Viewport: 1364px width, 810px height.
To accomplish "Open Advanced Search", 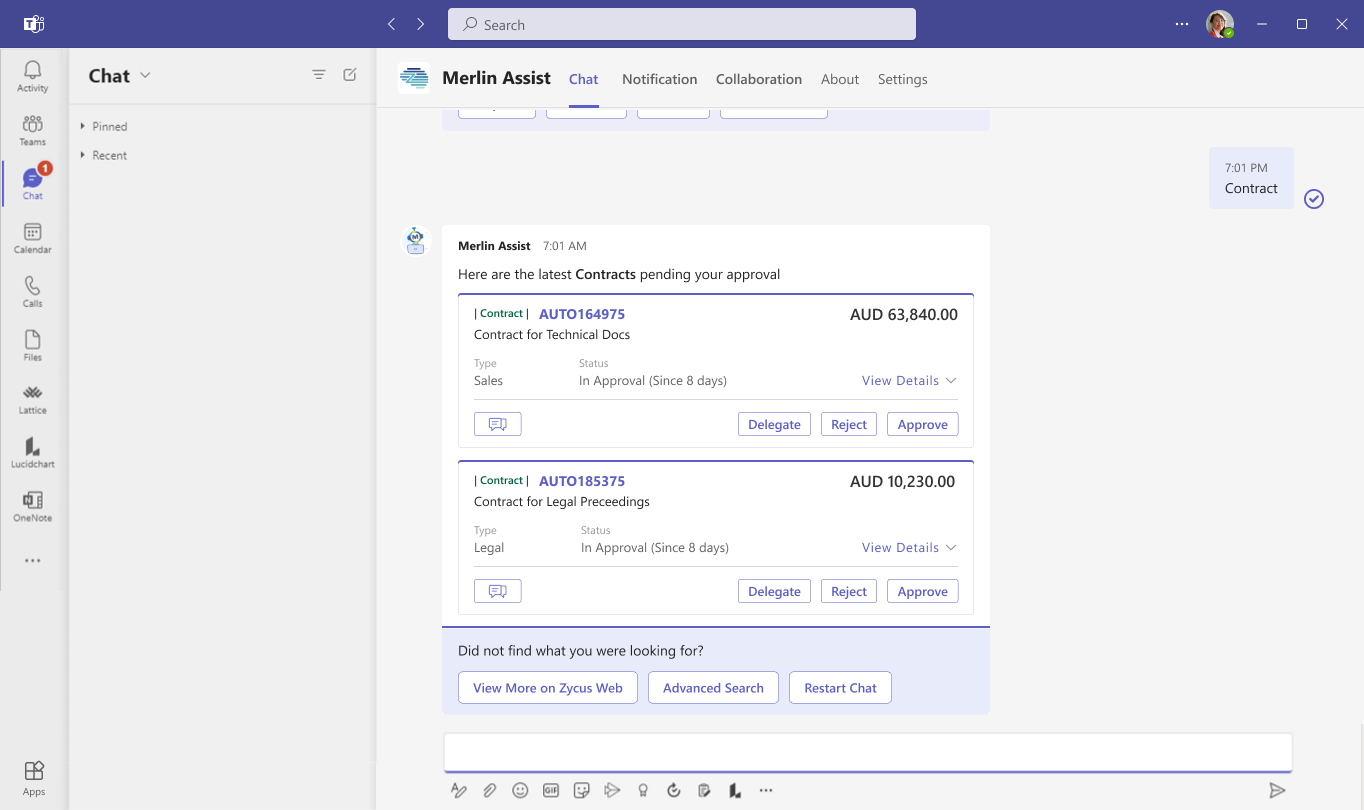I will [713, 687].
